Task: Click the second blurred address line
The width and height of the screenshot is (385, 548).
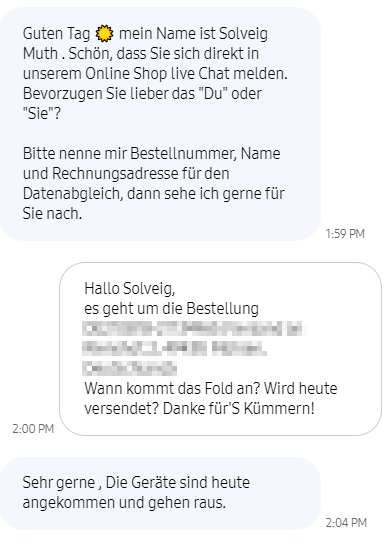Action: coord(174,348)
